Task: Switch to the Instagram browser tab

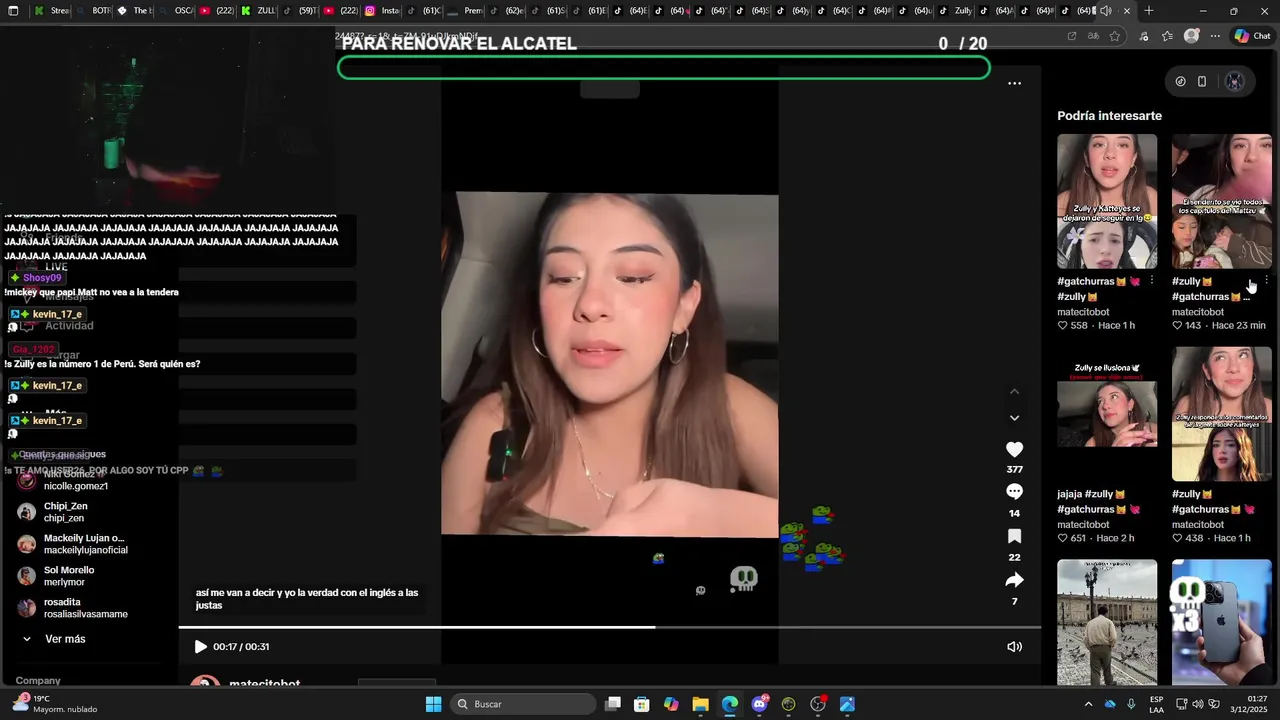Action: coord(382,11)
